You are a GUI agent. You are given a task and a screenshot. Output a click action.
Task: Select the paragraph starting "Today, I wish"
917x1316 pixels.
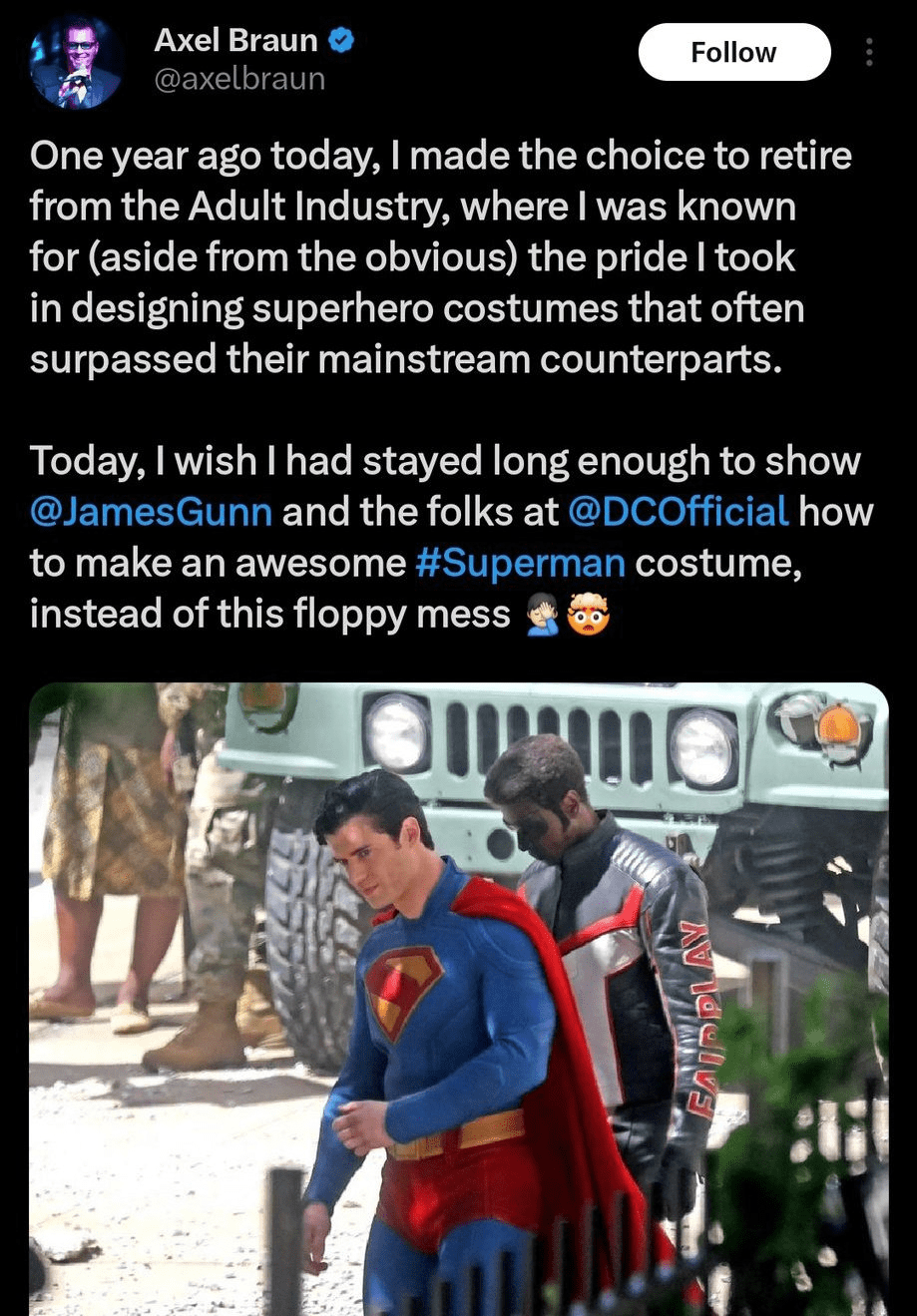(452, 538)
